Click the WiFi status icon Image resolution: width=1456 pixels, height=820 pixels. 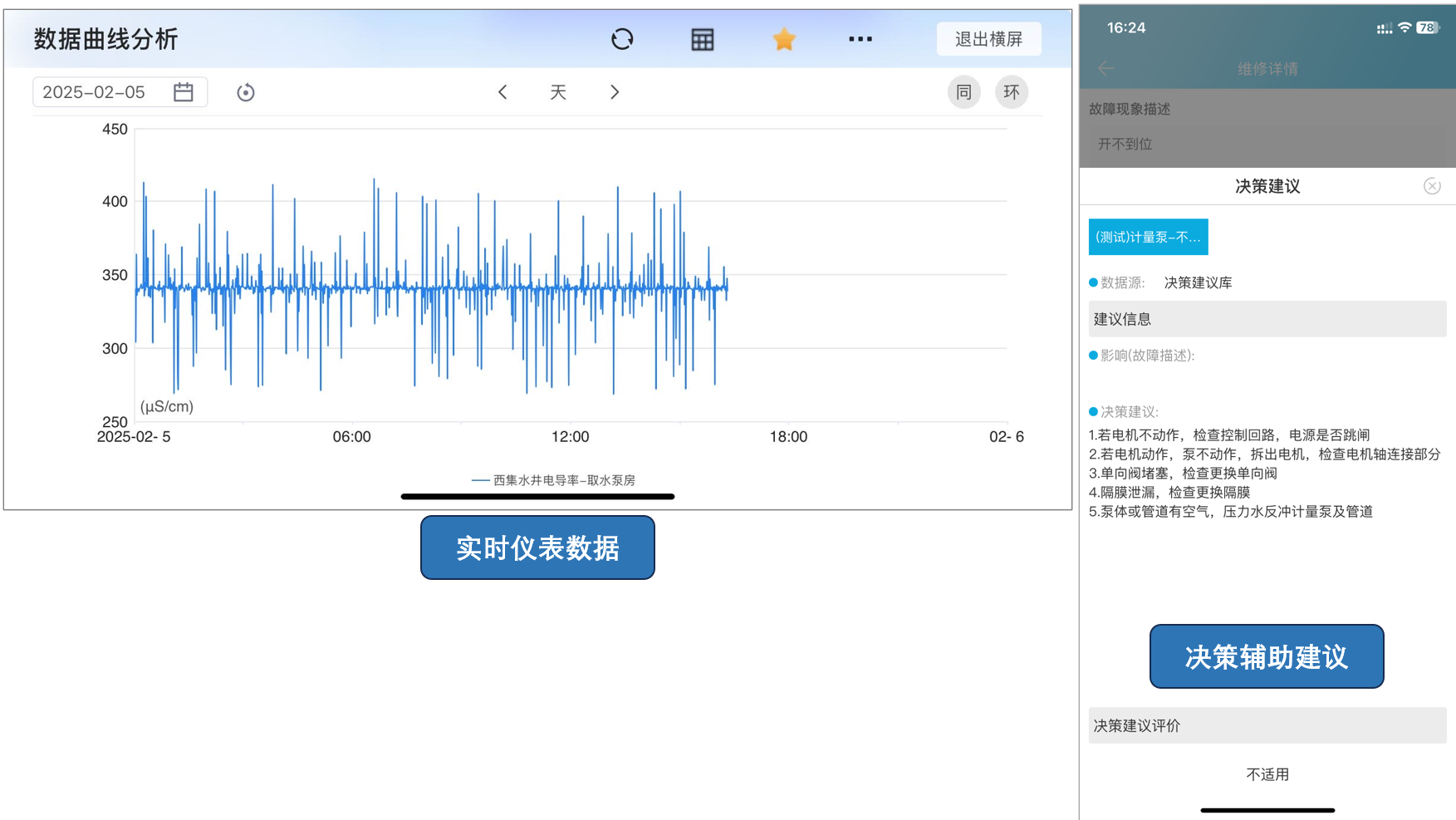[1405, 27]
